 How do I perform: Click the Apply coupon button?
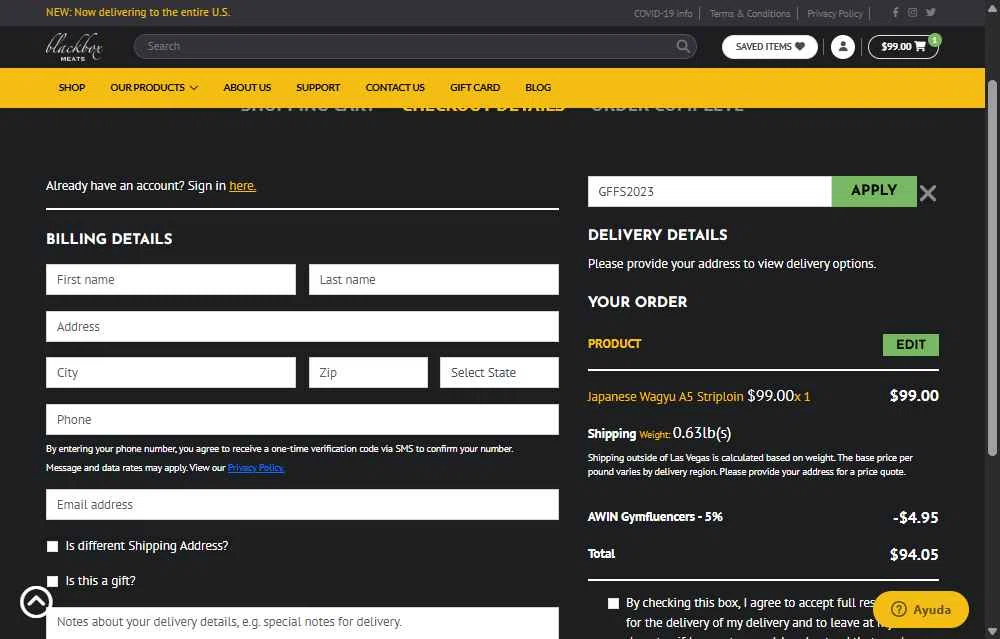tap(874, 191)
